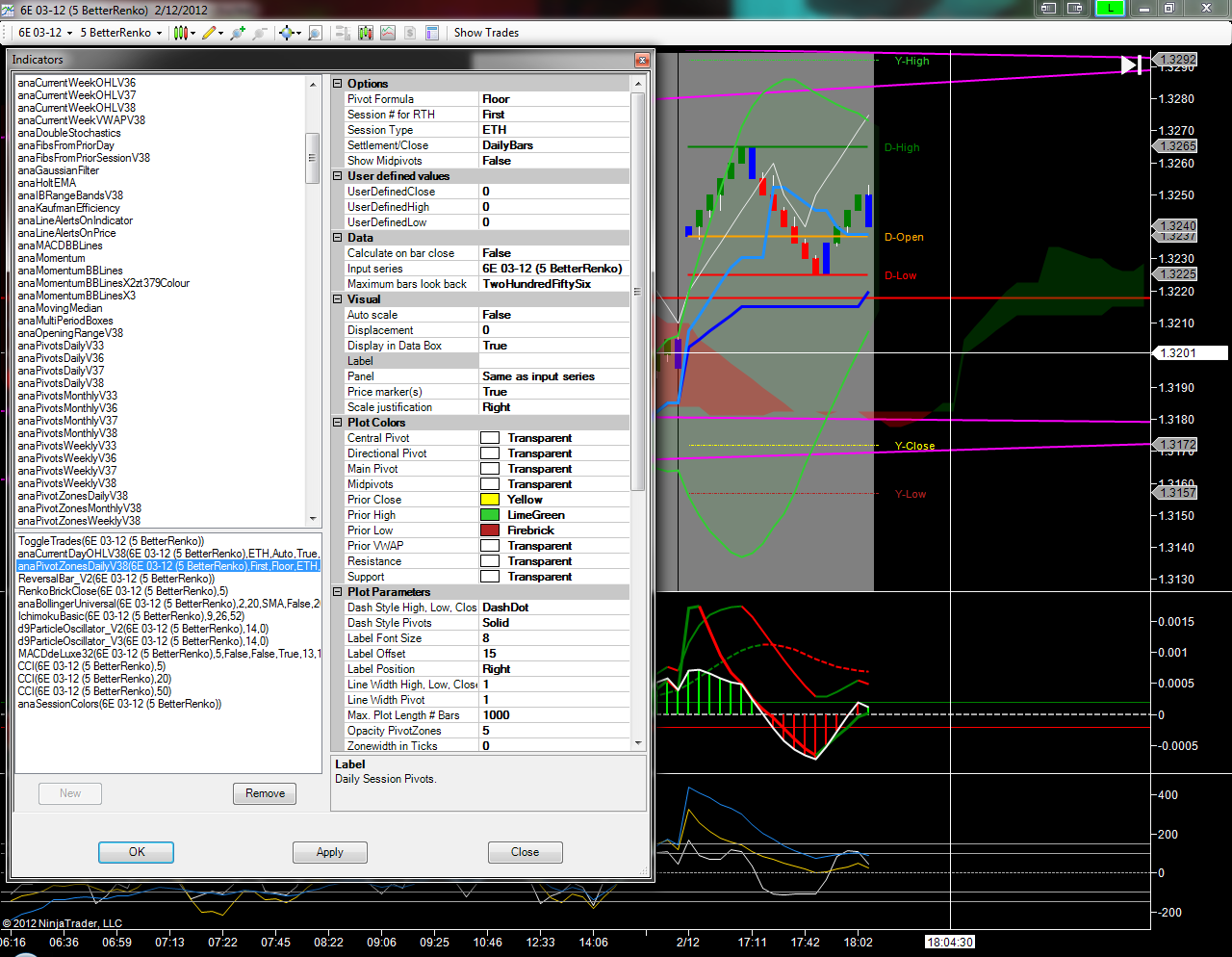Viewport: 1232px width, 957px height.
Task: Select anaPivotZonesWeeklyV38 in indicator list
Action: [79, 521]
